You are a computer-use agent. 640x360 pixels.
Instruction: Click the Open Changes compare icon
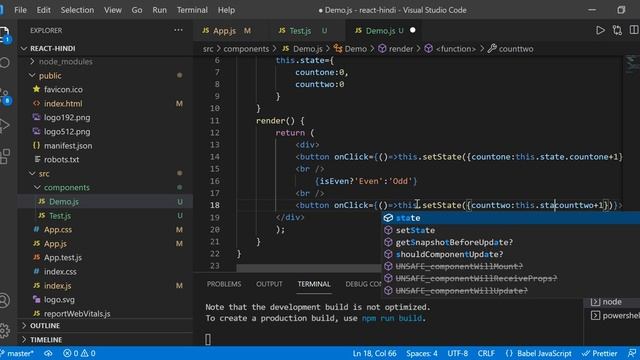[x=617, y=30]
